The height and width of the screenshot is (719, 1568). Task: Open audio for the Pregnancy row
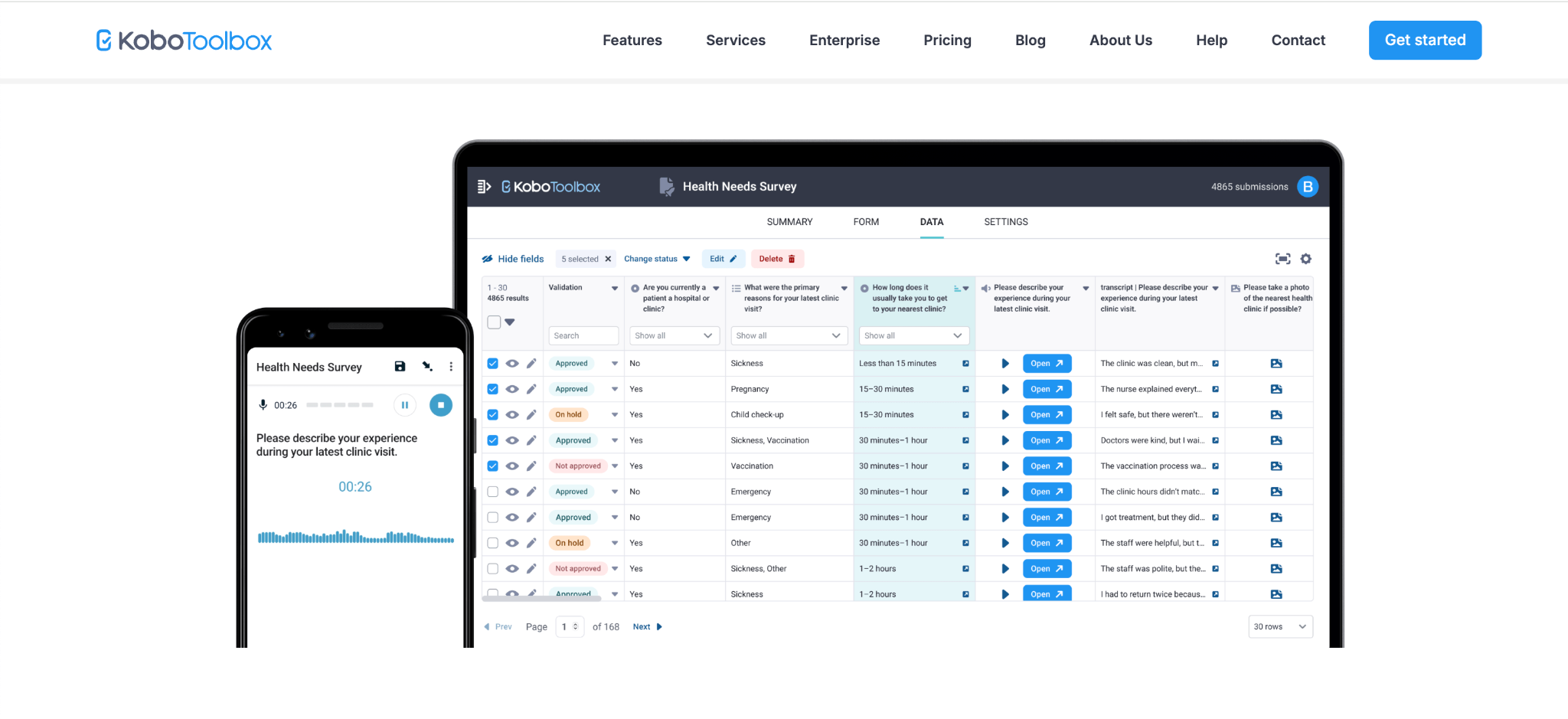coord(1047,389)
